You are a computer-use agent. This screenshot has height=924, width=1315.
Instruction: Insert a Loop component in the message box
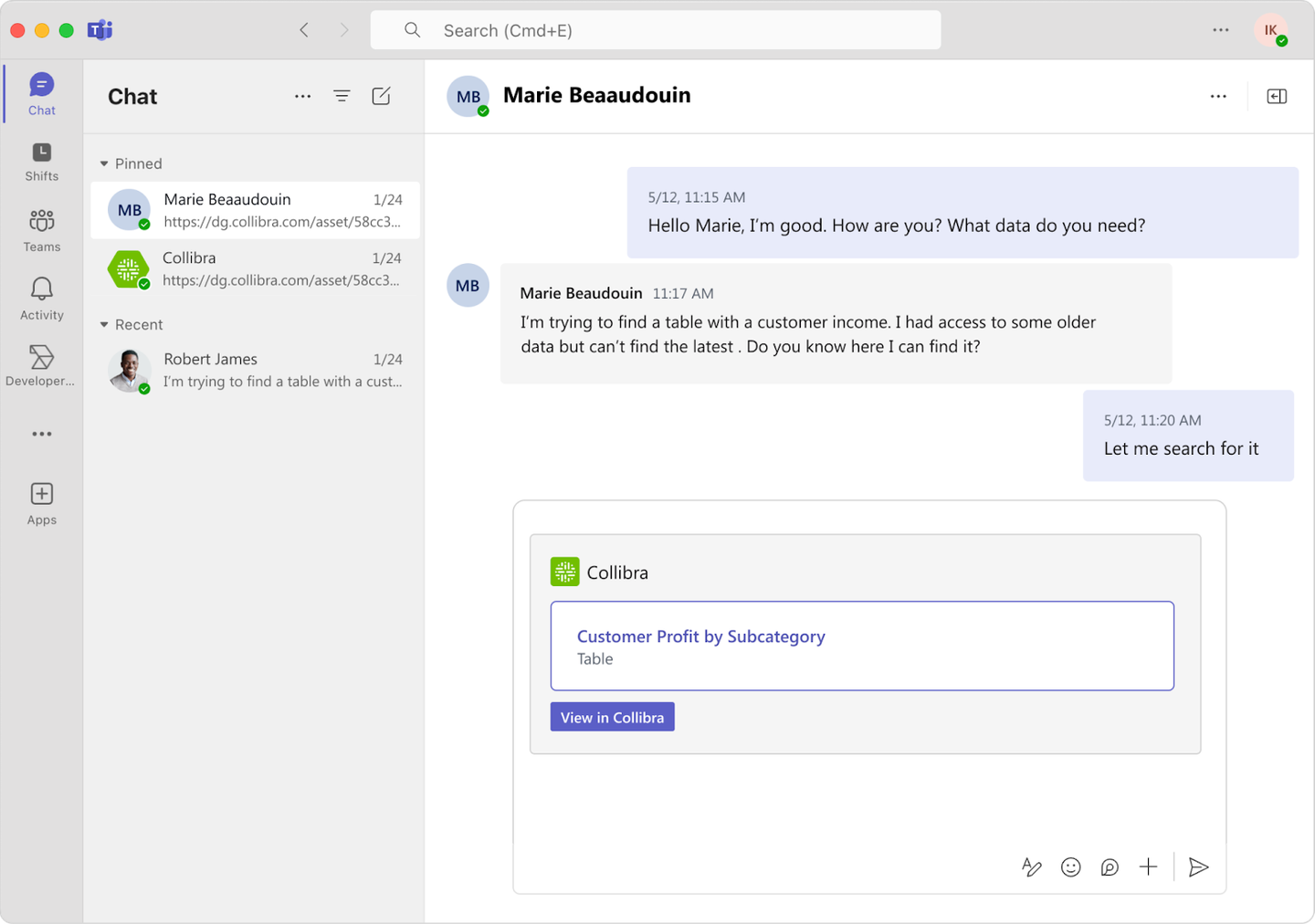[1109, 866]
